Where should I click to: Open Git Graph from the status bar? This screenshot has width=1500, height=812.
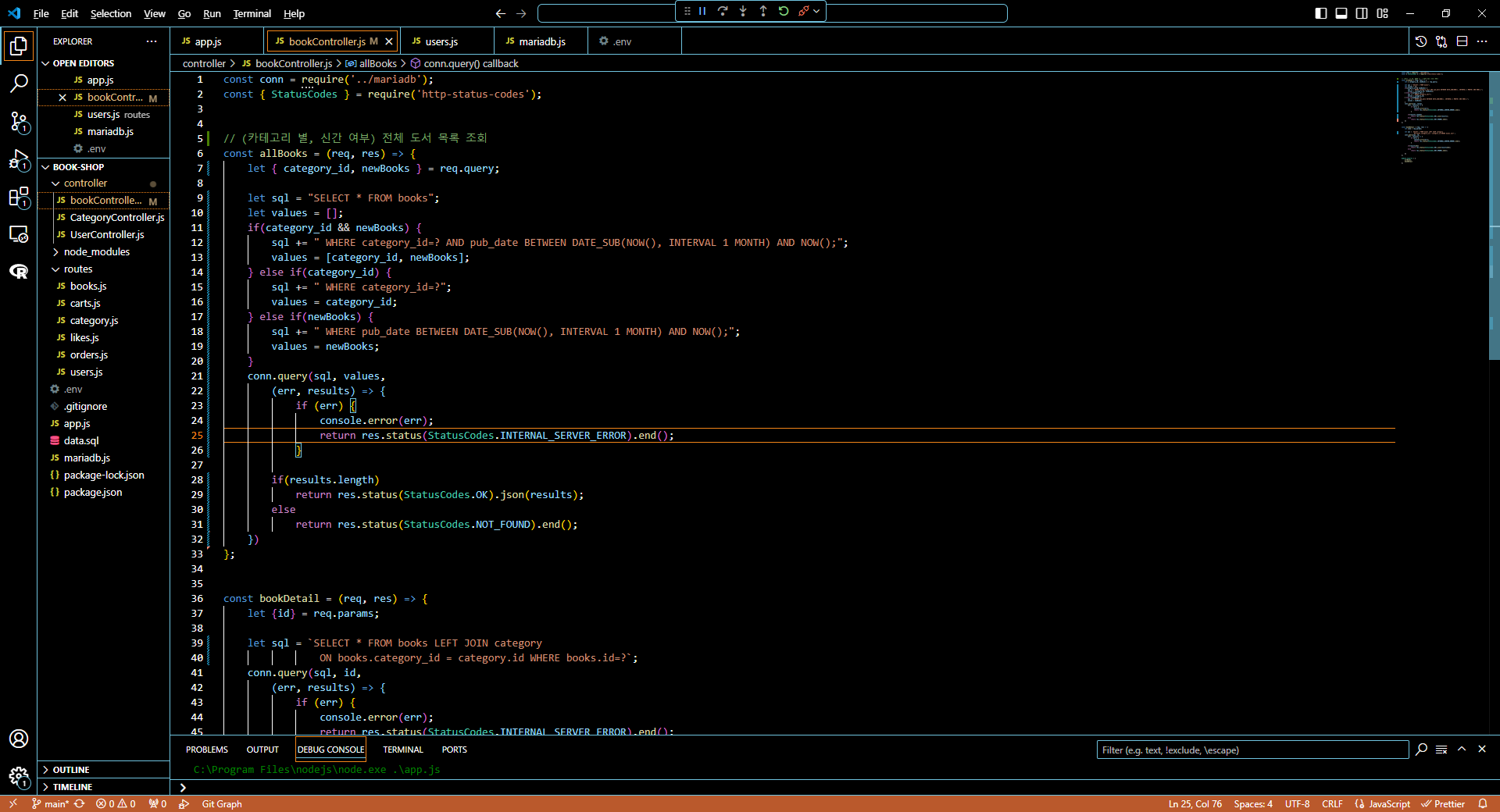point(222,804)
